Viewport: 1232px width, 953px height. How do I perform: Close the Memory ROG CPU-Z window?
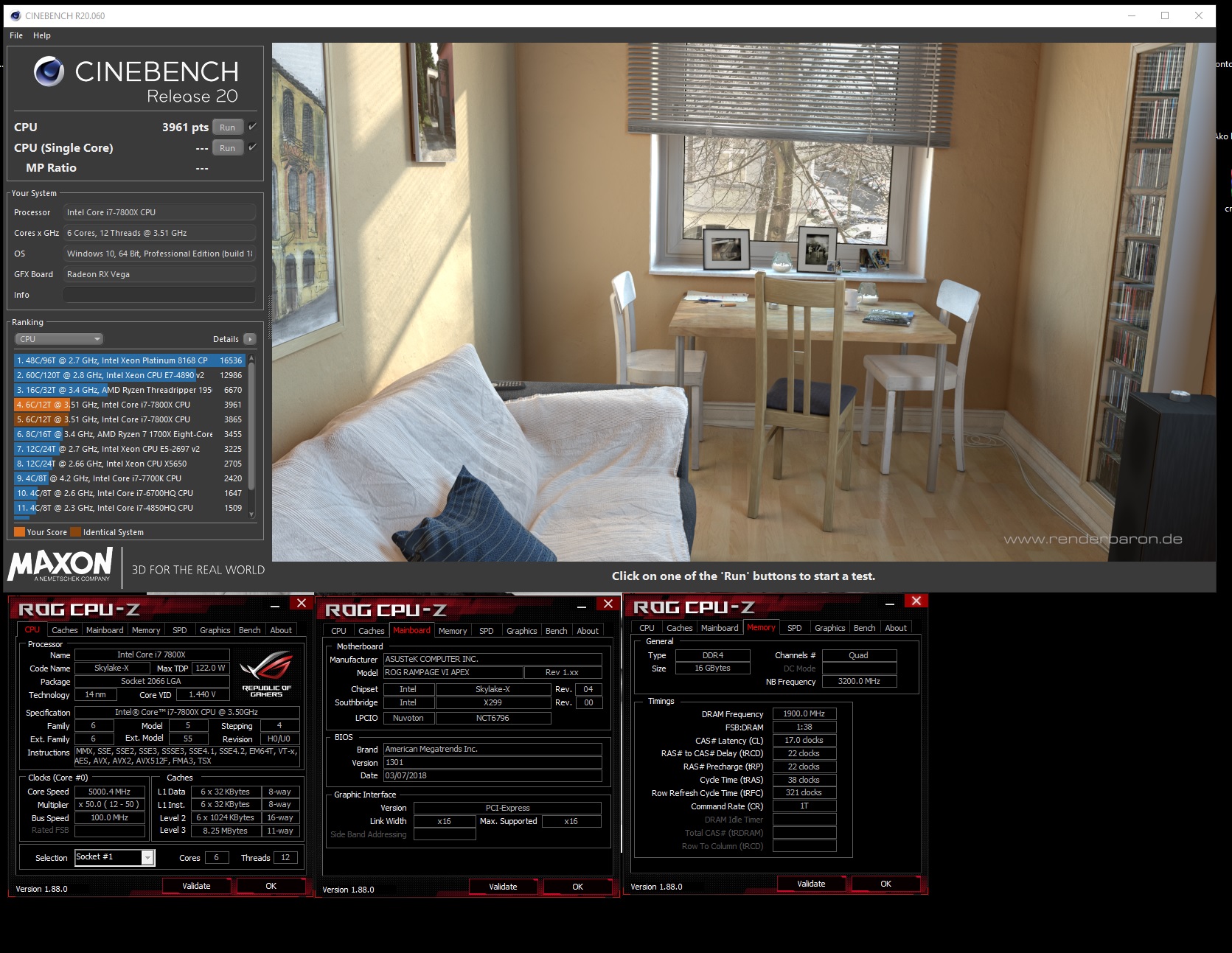(916, 601)
